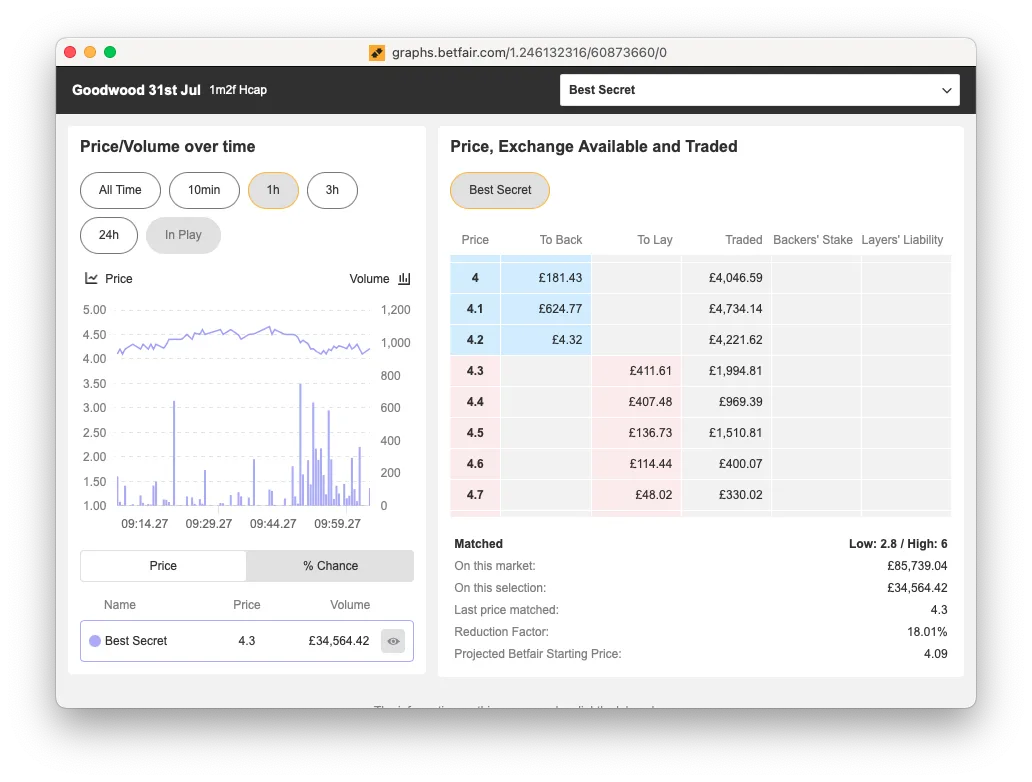Select the 24h time range
This screenshot has width=1032, height=782.
pyautogui.click(x=109, y=235)
